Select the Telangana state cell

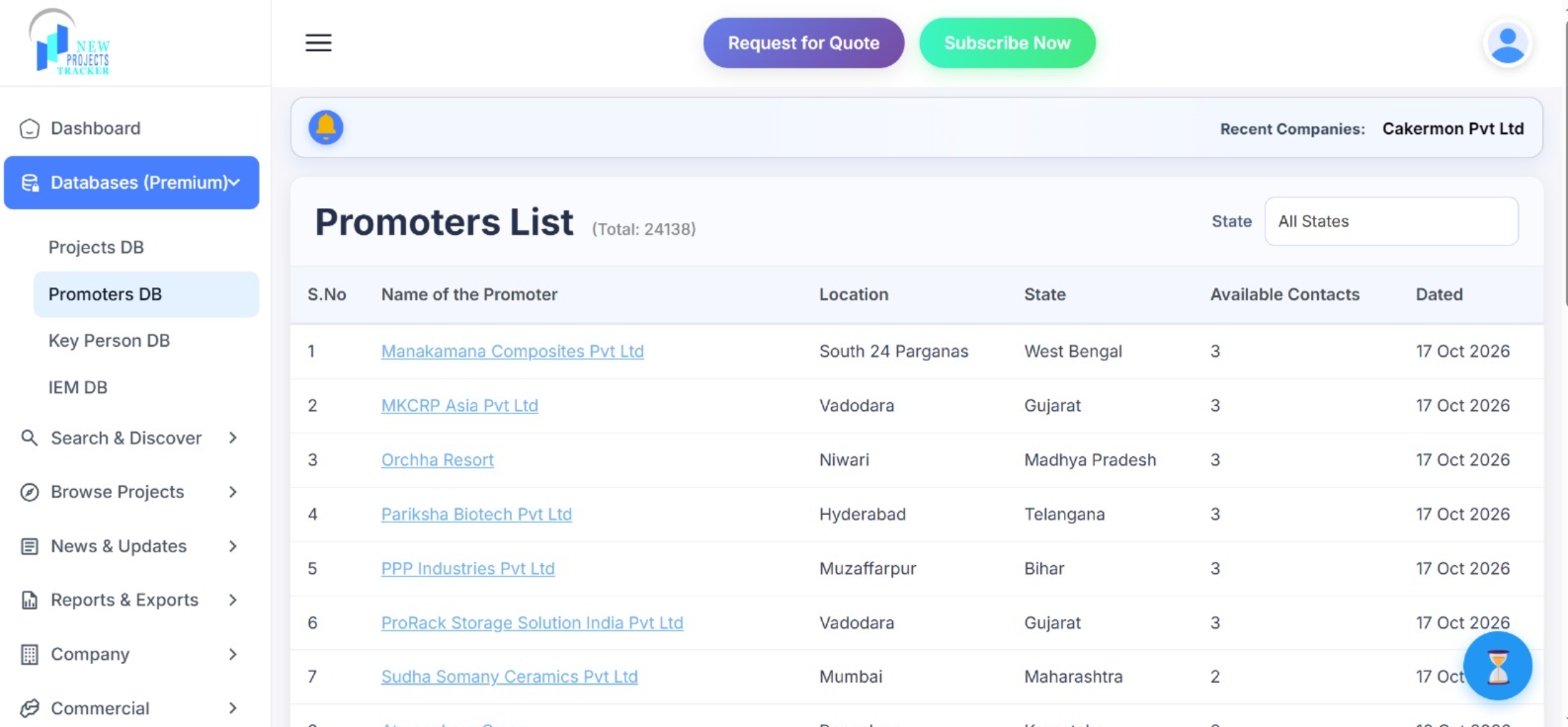pyautogui.click(x=1064, y=515)
